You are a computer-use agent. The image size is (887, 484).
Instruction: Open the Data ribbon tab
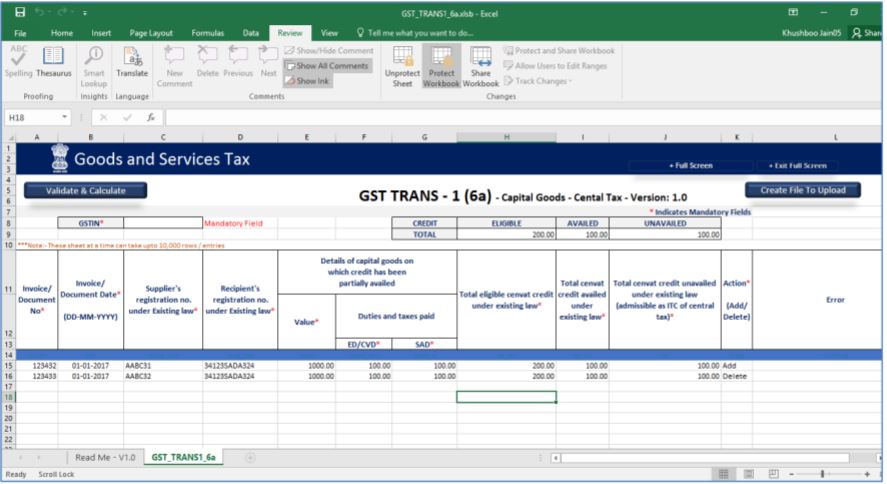251,33
